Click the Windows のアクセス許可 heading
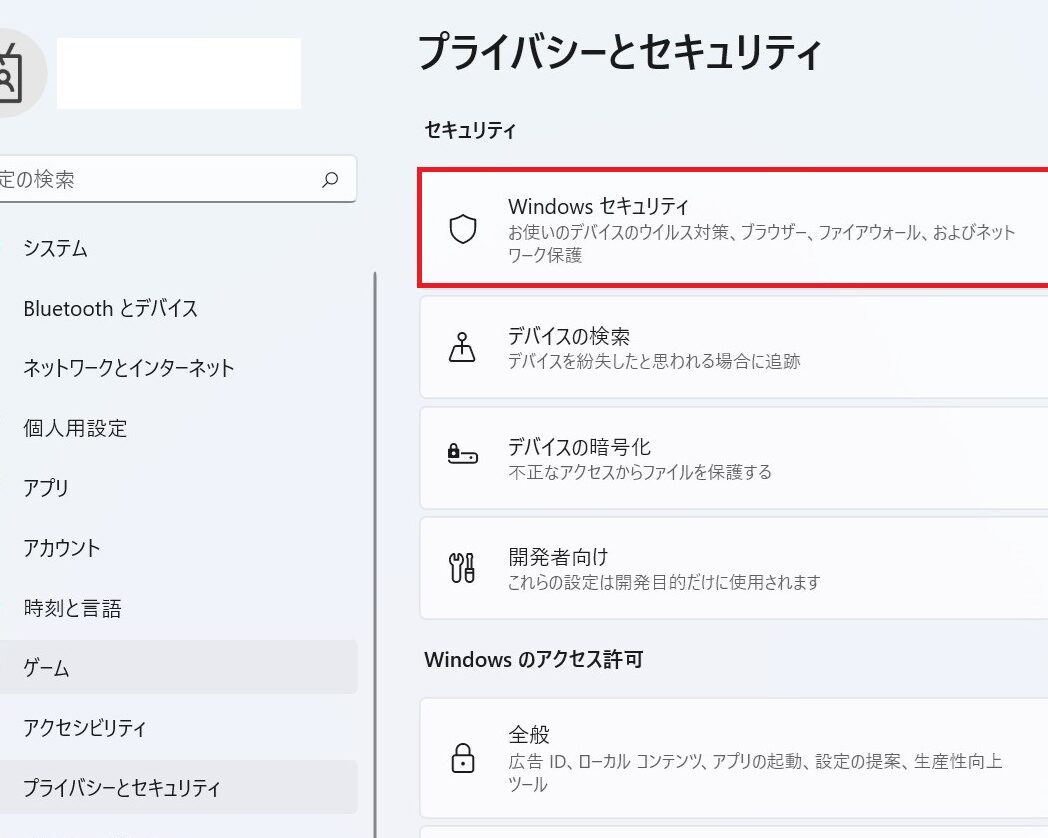 coord(533,660)
